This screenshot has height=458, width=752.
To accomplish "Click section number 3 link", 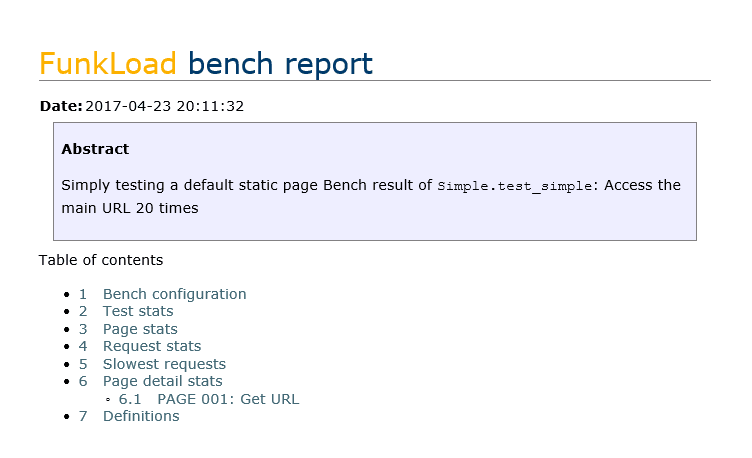I will (x=83, y=329).
